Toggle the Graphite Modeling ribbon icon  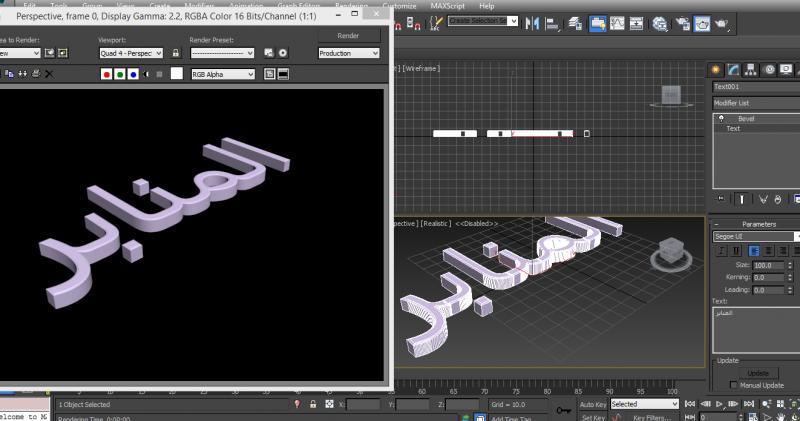[597, 23]
